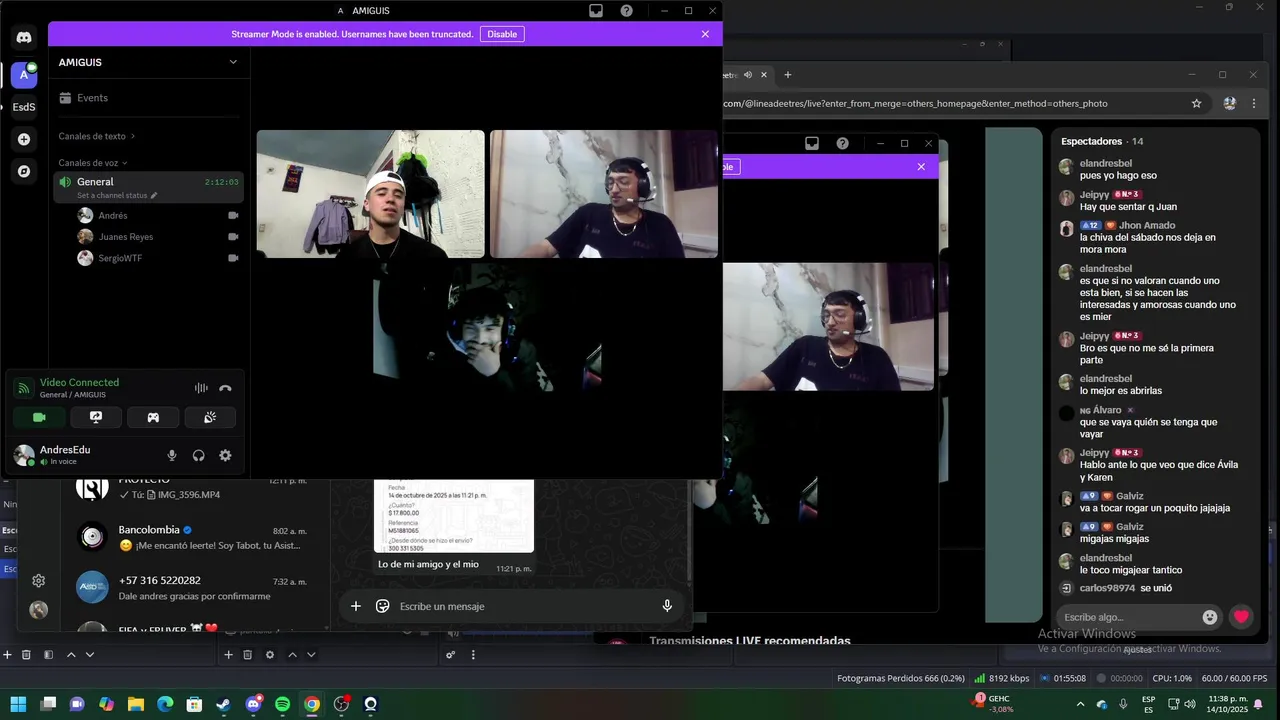1280x720 pixels.
Task: Open Discord user settings gear
Action: click(225, 455)
